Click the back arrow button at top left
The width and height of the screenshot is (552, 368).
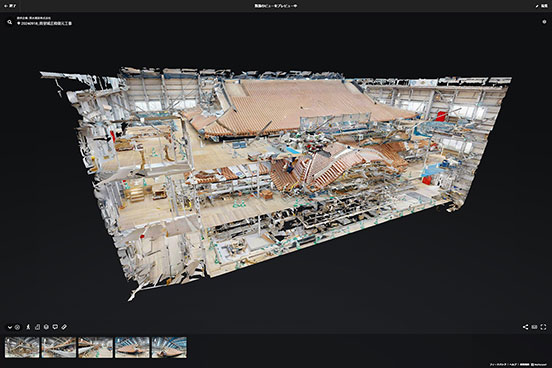(10, 6)
